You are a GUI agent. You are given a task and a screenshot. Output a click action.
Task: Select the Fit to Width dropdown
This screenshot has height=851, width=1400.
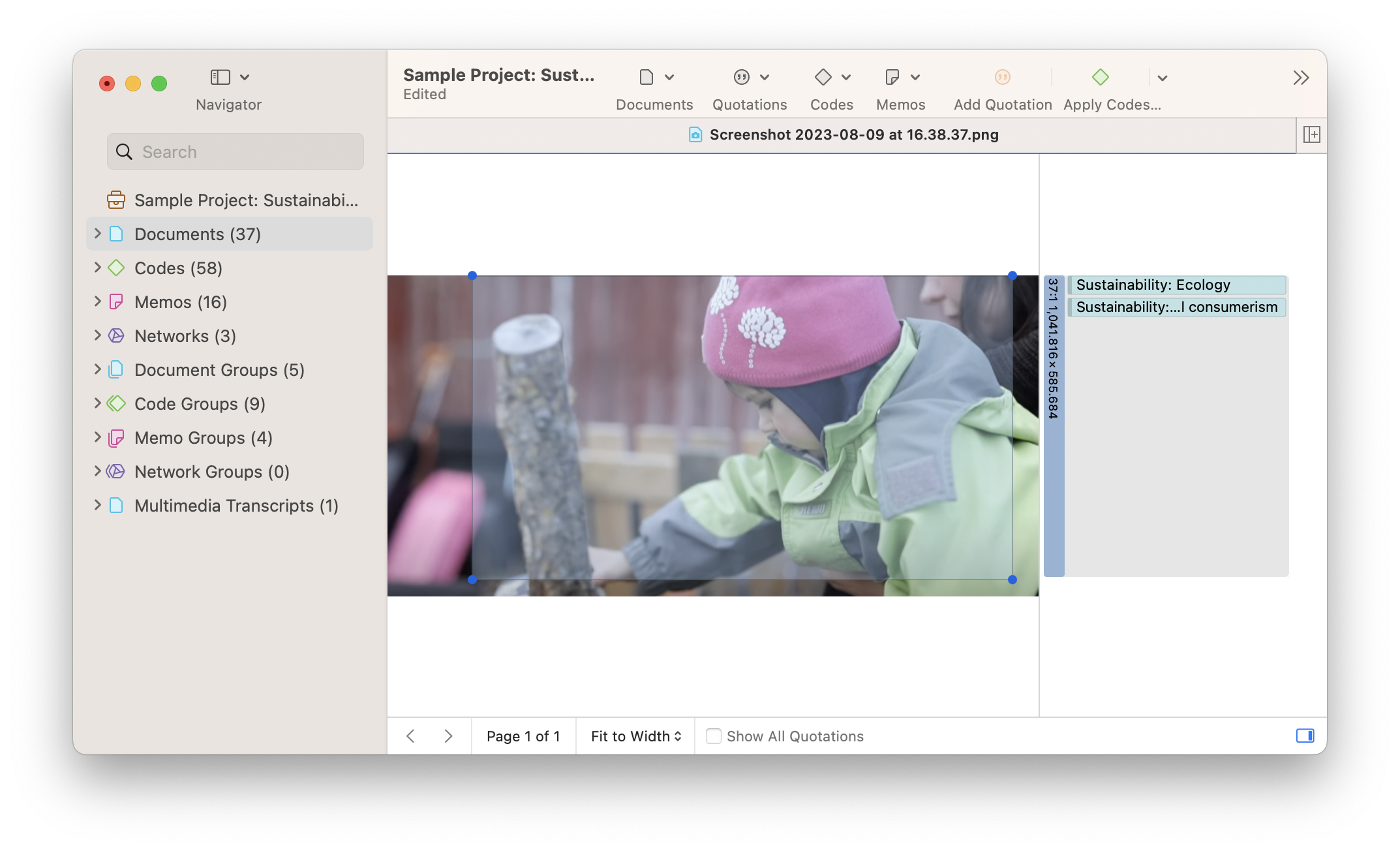tap(634, 736)
